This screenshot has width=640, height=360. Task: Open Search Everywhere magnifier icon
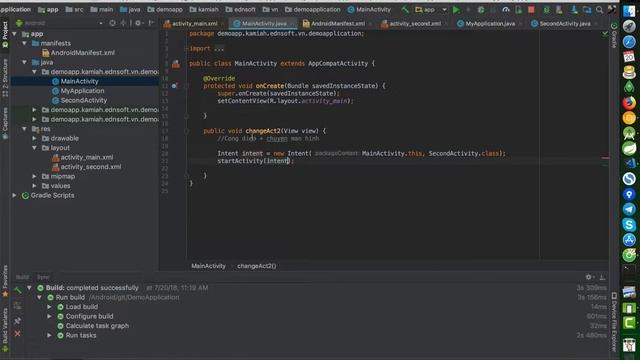tap(599, 9)
